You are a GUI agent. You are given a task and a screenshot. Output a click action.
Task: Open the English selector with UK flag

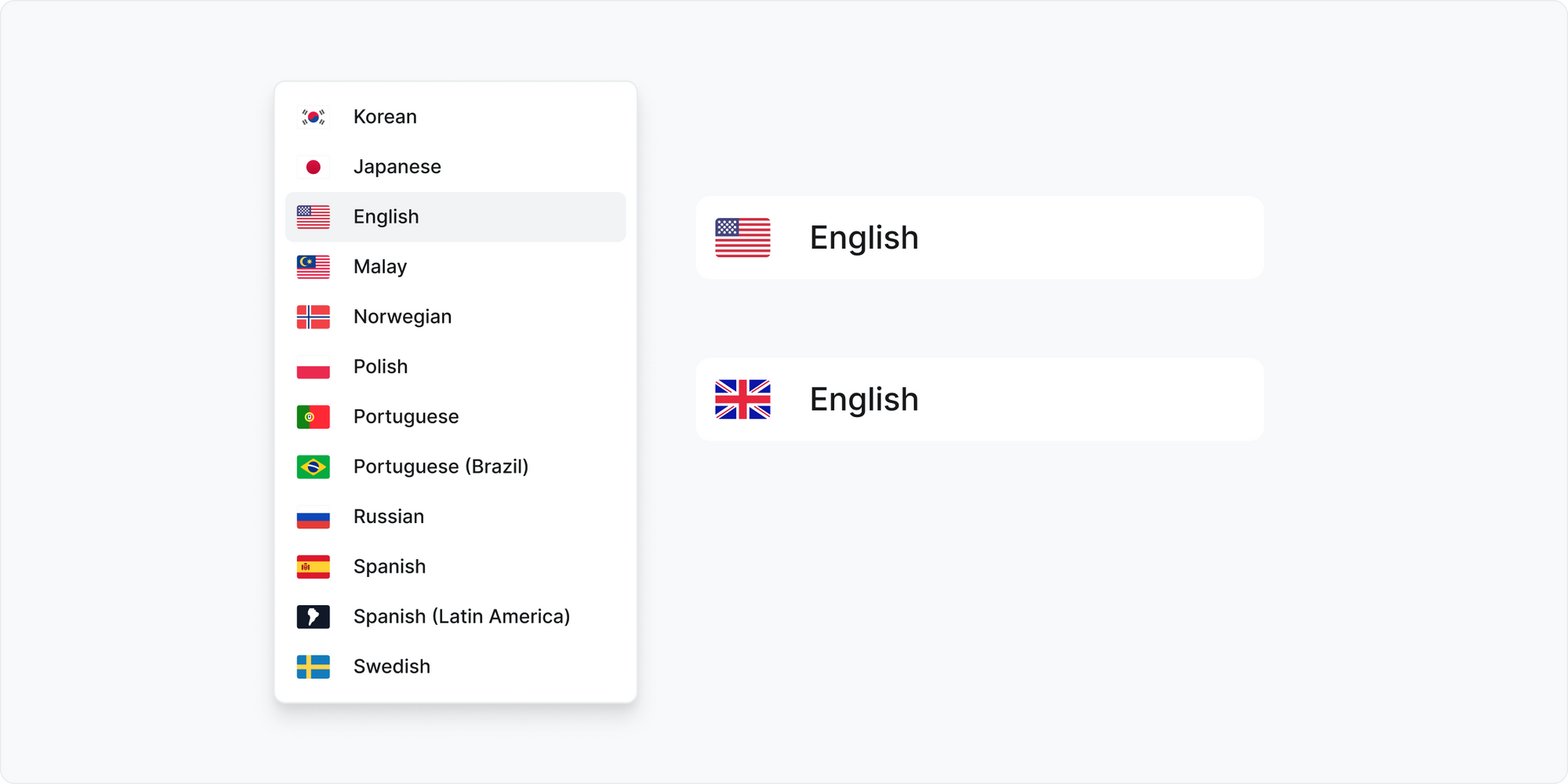[x=979, y=400]
